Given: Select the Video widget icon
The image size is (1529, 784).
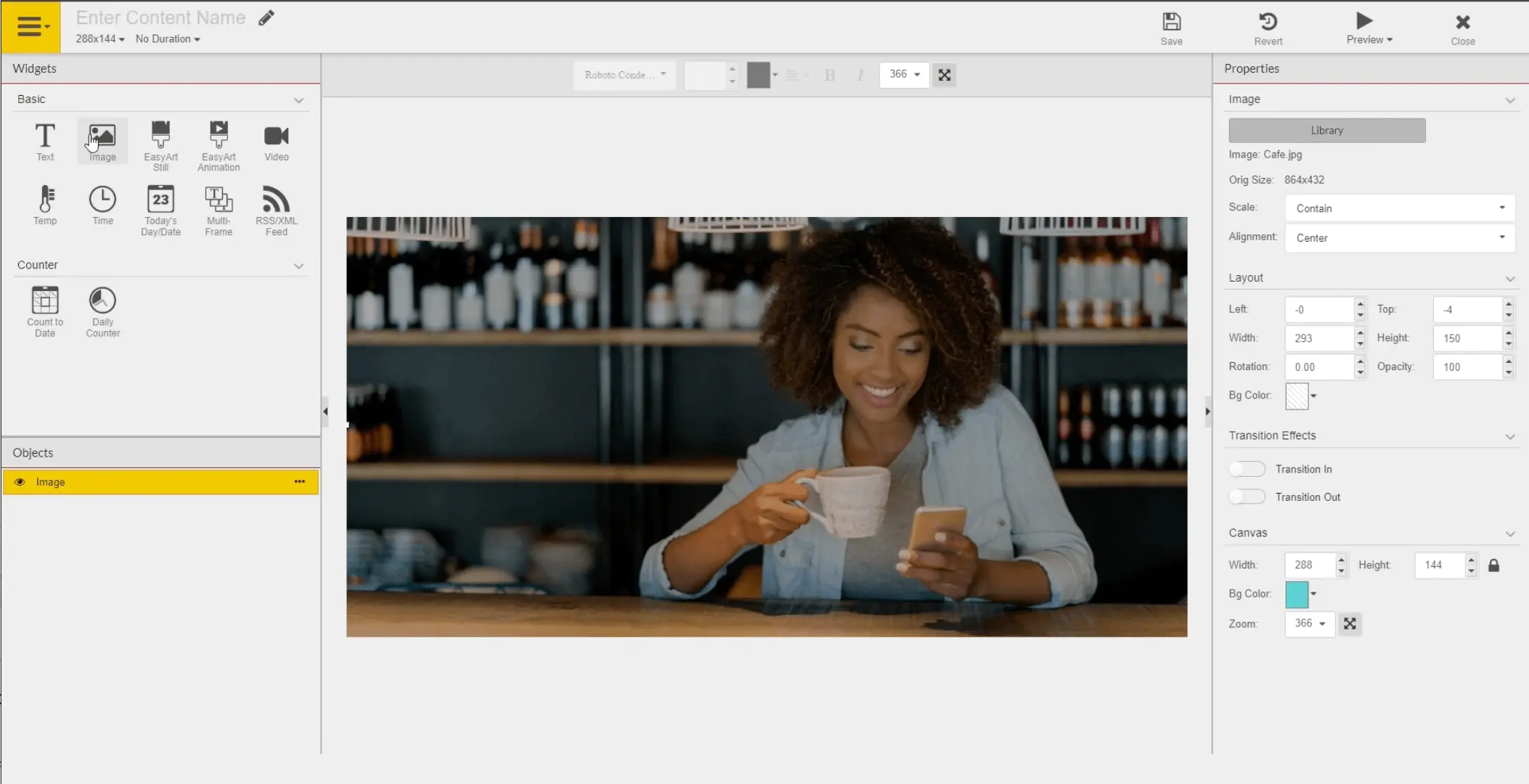Looking at the screenshot, I should [x=276, y=141].
